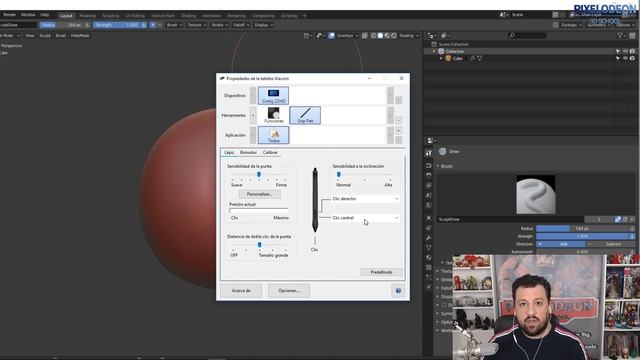Toggle strength pressure icon in header

tap(144, 25)
